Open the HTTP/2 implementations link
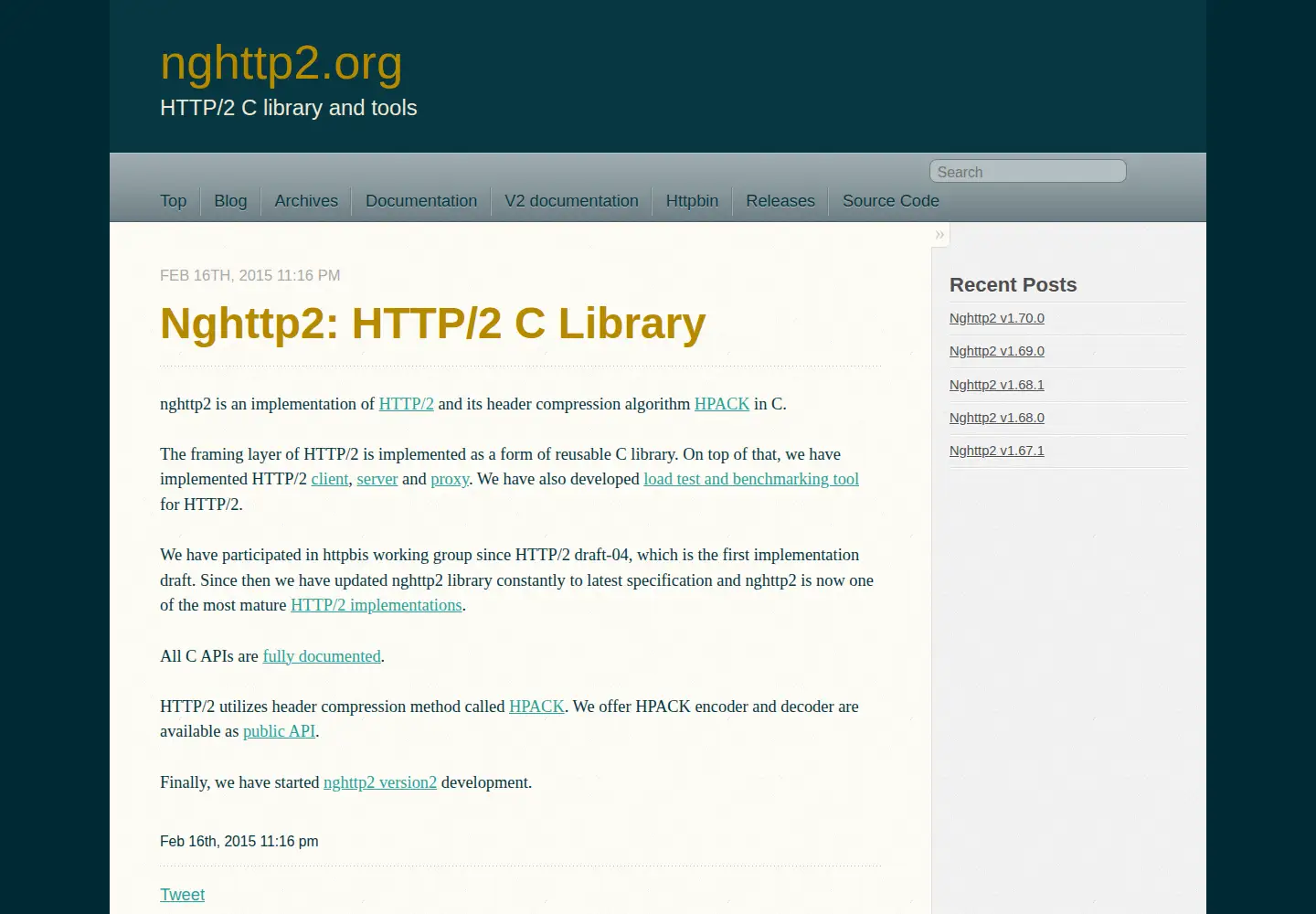Viewport: 1316px width, 914px height. [377, 605]
